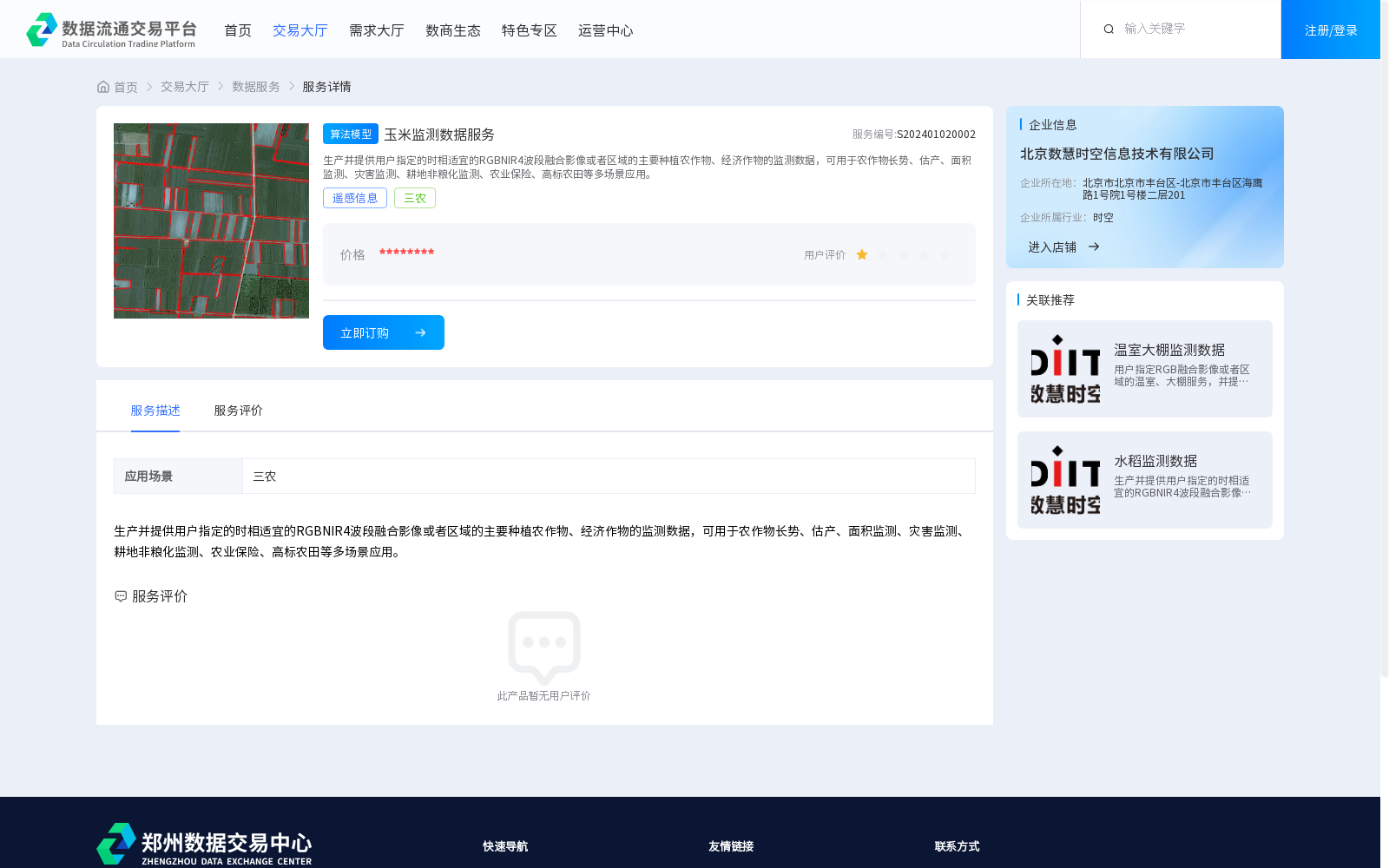Click the masked price asterisks

[406, 253]
